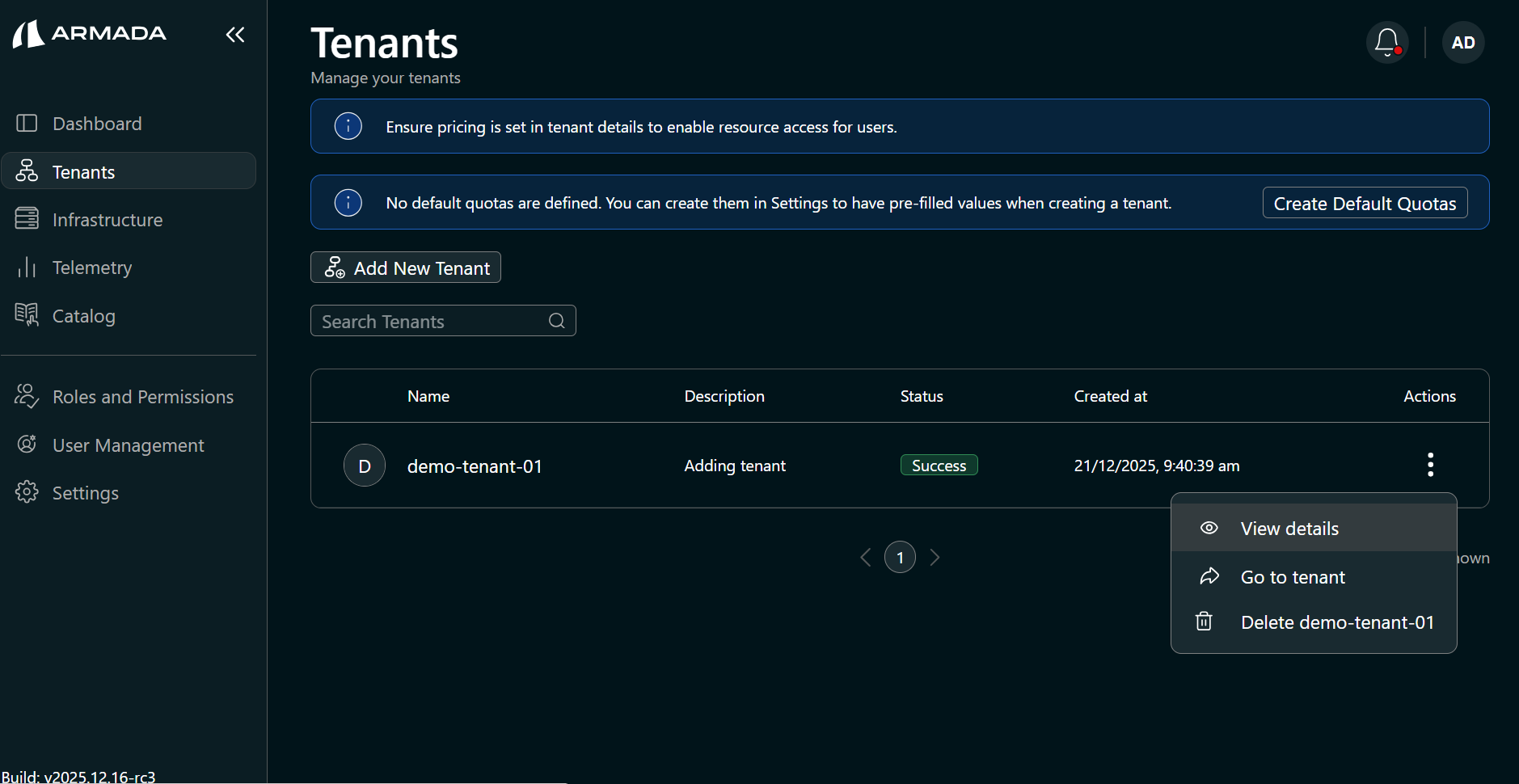Click the Add New Tenant button

pos(405,268)
